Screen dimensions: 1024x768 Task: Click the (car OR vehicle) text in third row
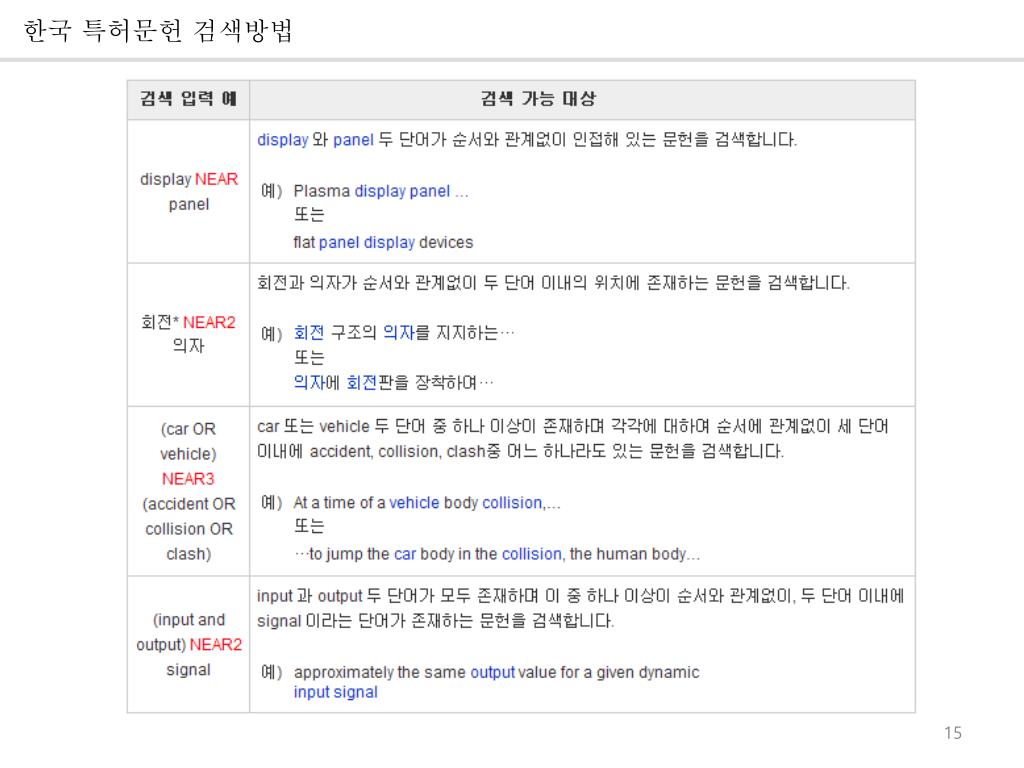[x=188, y=441]
